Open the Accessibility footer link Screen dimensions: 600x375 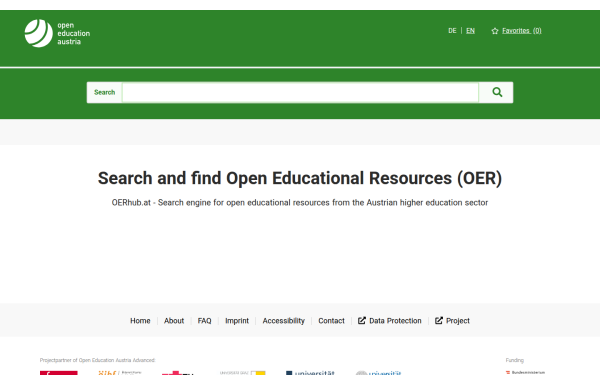[x=284, y=321]
